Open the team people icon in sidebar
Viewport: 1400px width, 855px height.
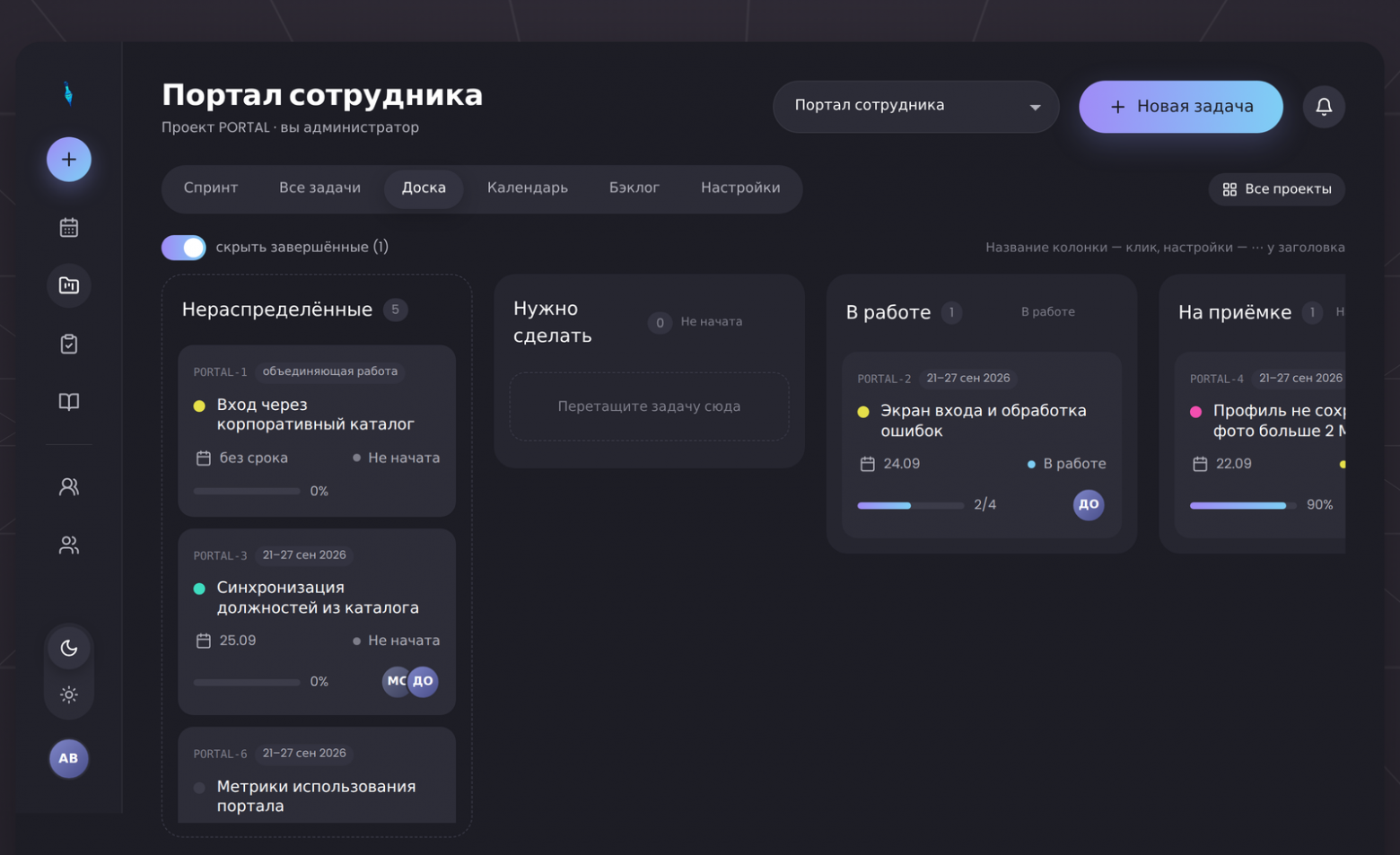coord(69,545)
